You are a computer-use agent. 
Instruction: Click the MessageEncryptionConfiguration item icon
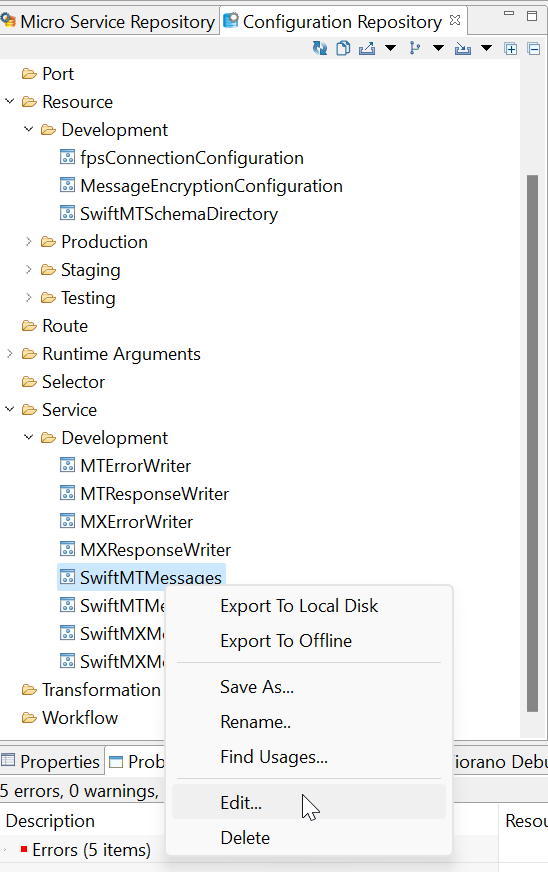tap(67, 185)
